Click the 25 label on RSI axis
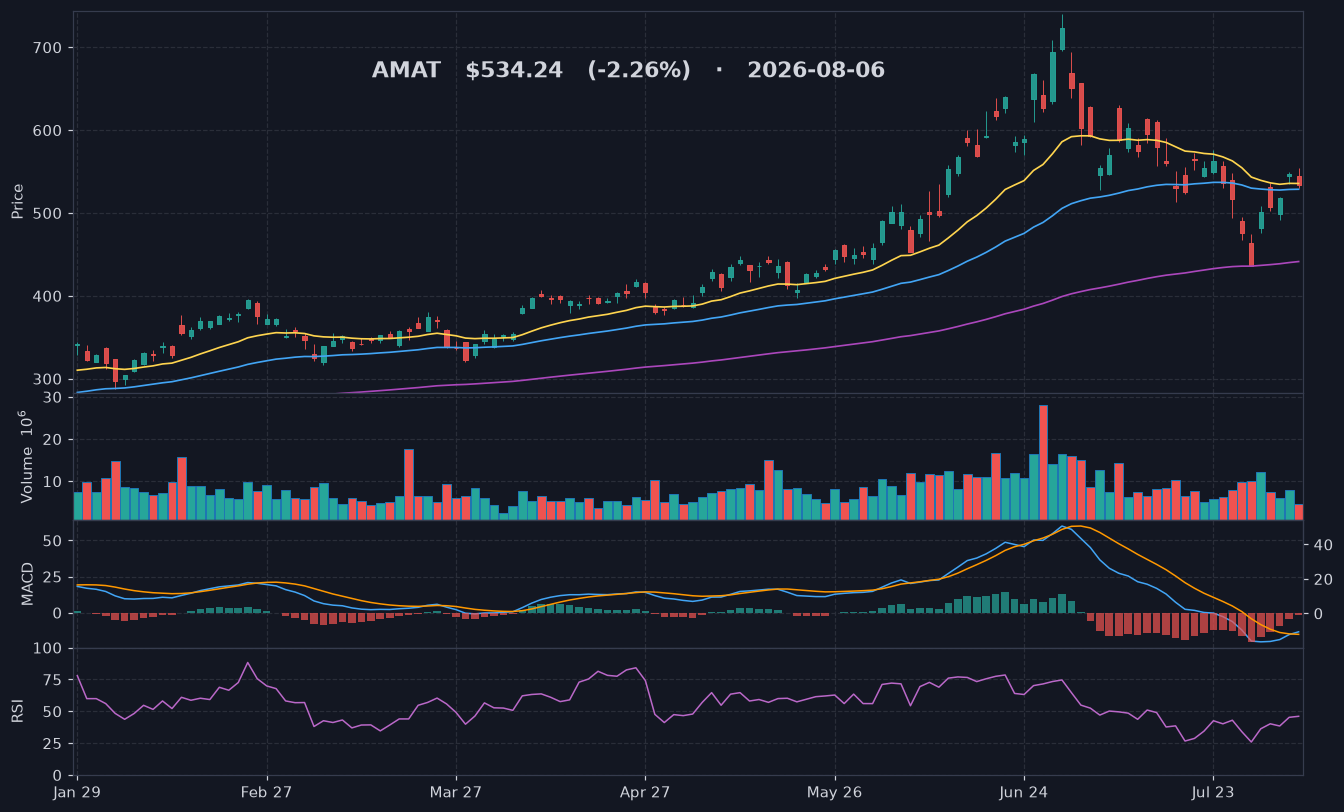 point(54,744)
